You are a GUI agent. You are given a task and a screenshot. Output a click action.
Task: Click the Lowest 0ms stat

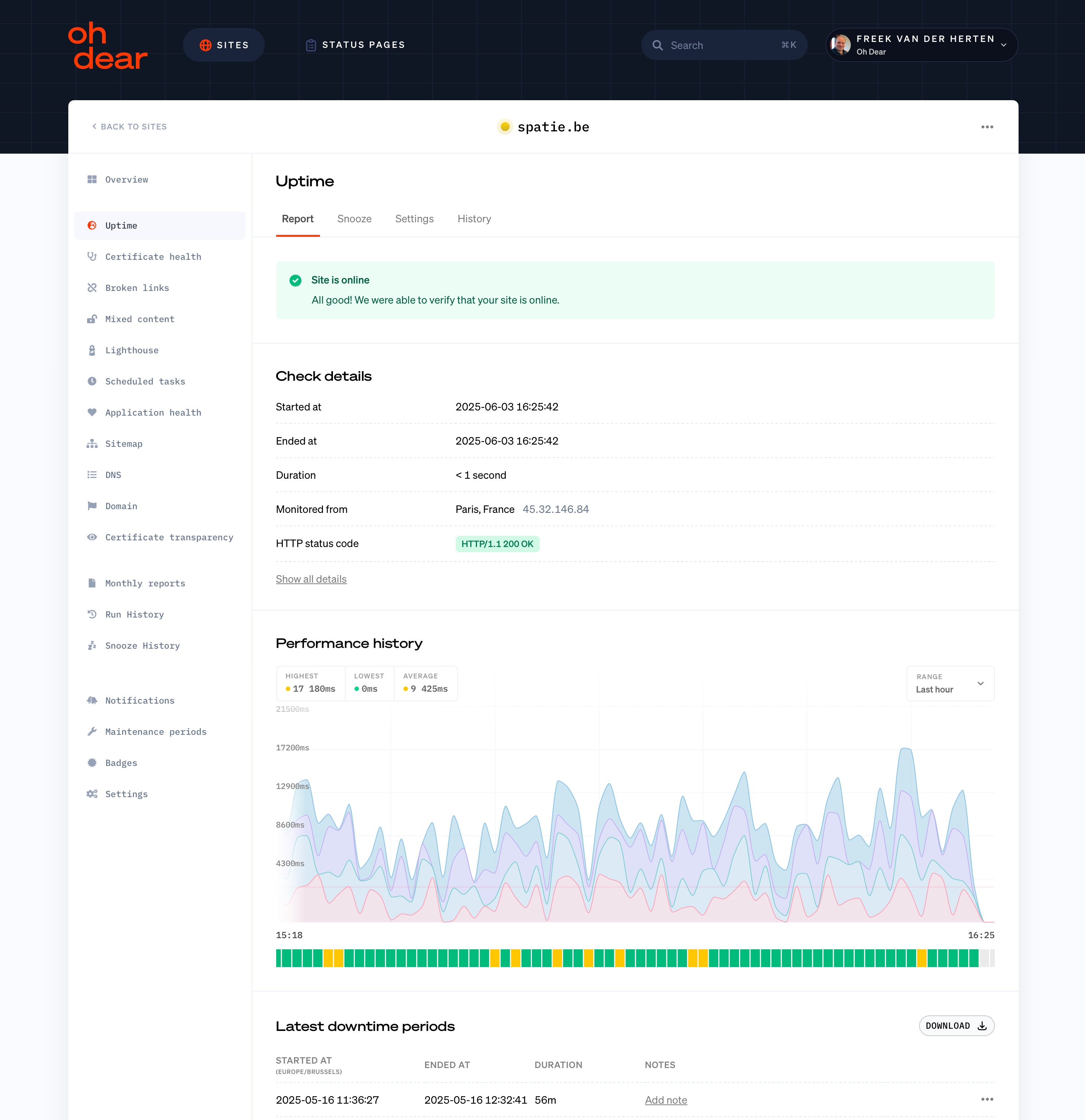click(369, 683)
